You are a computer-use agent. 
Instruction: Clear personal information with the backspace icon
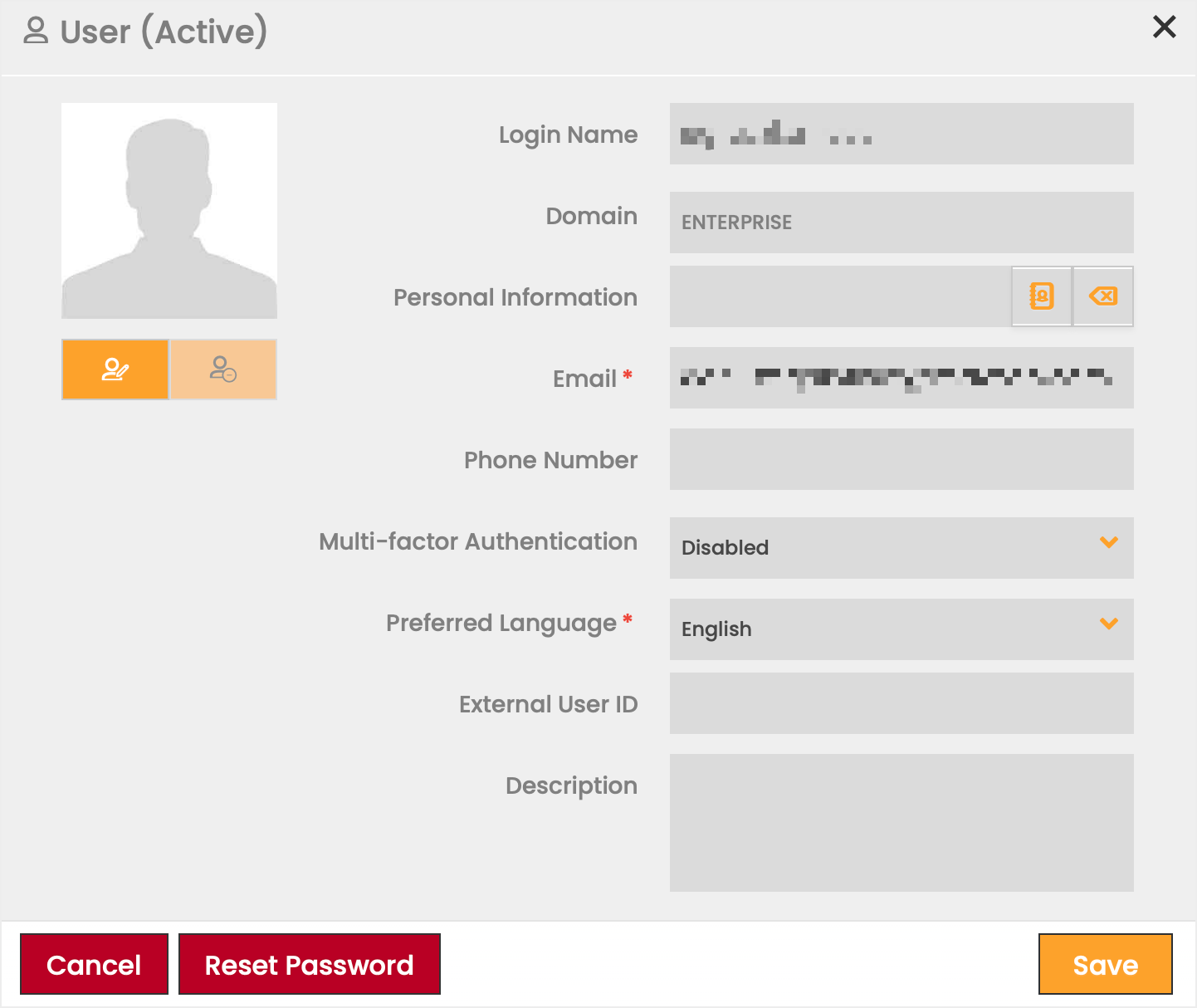1103,296
